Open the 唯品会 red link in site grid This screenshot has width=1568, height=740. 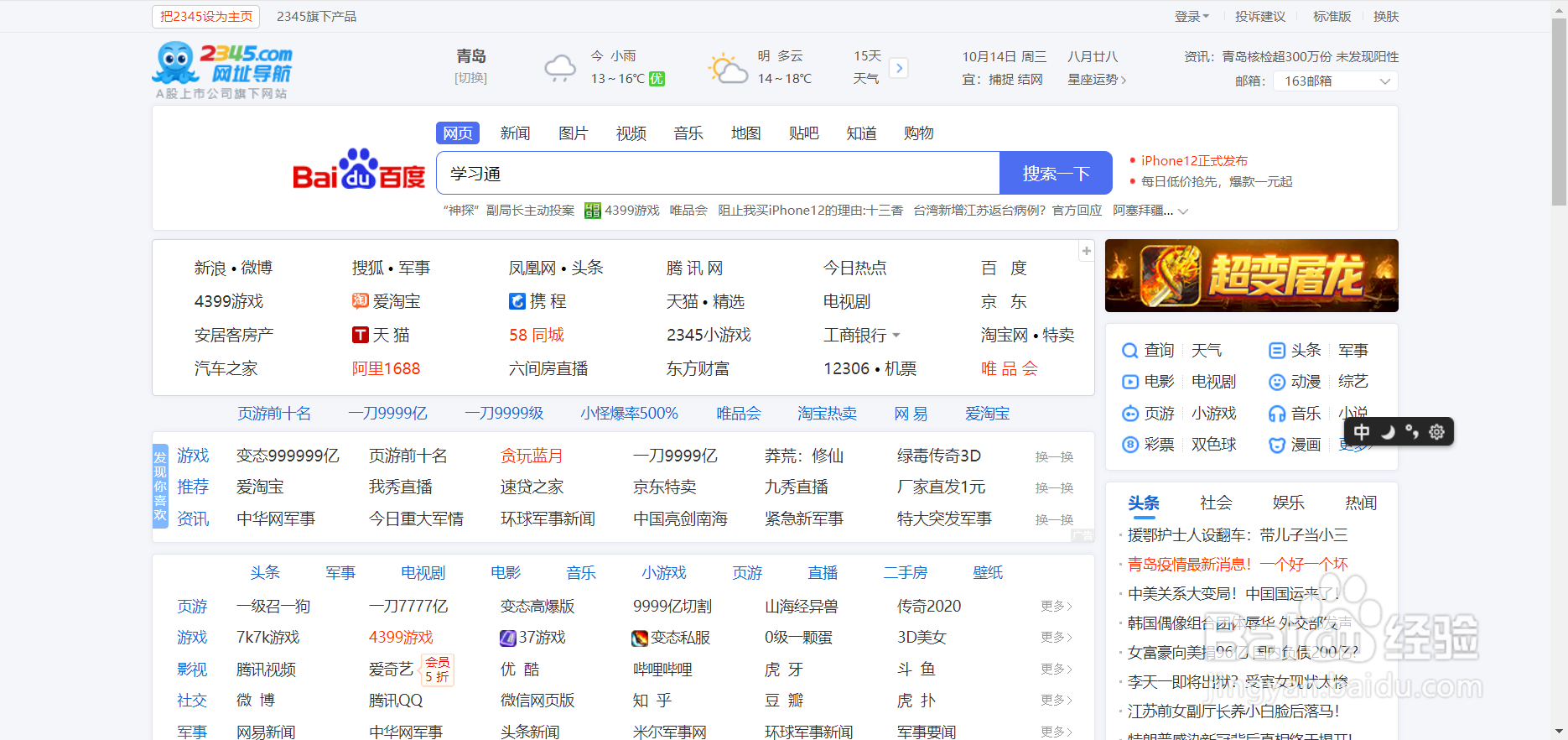coord(1010,368)
